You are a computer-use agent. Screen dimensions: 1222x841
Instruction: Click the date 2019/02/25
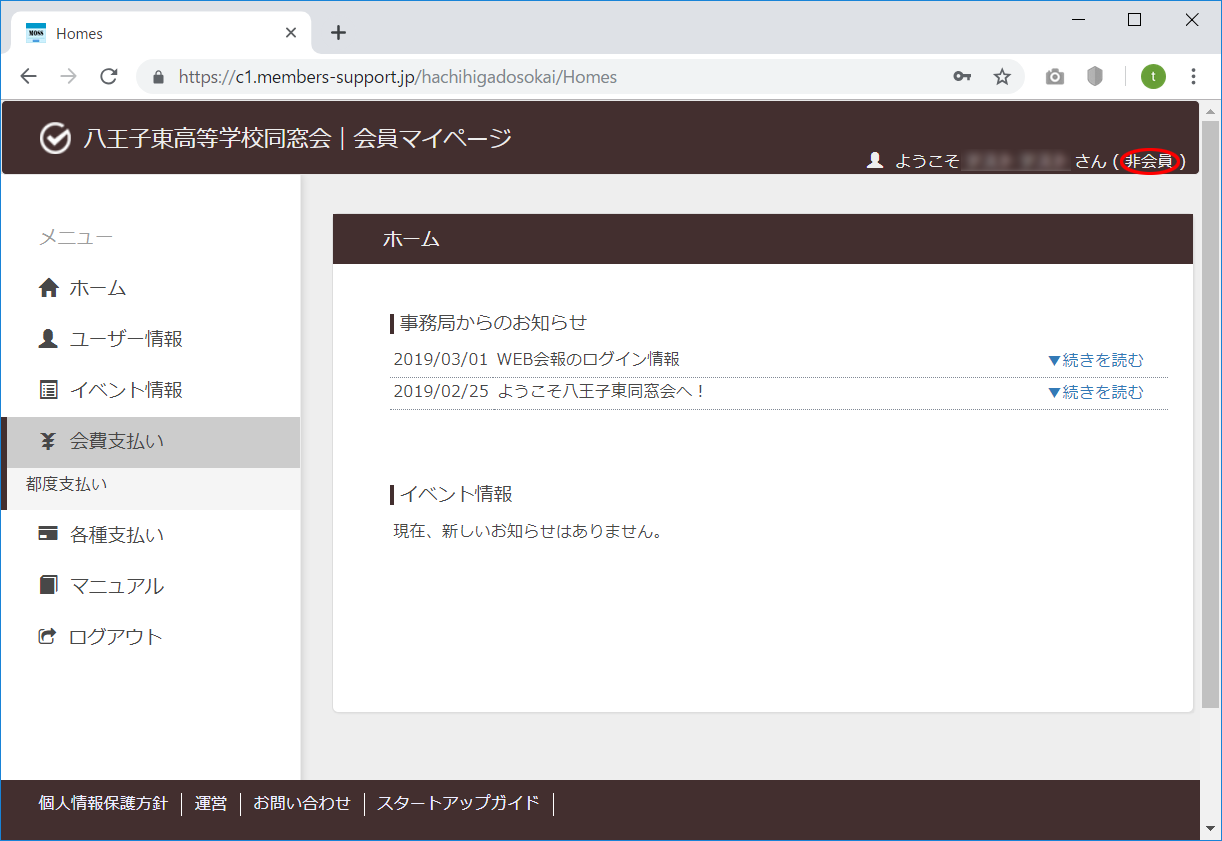click(x=441, y=391)
